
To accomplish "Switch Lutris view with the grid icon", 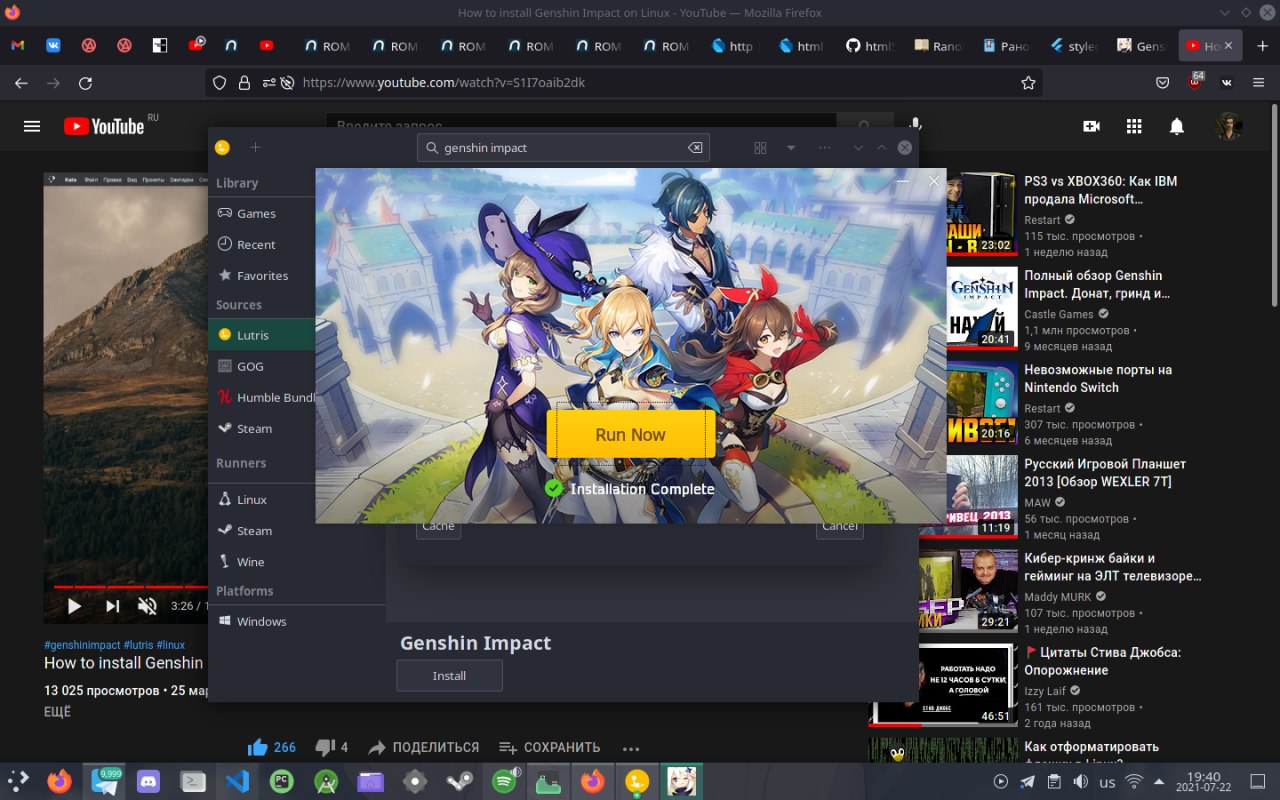I will coord(760,147).
